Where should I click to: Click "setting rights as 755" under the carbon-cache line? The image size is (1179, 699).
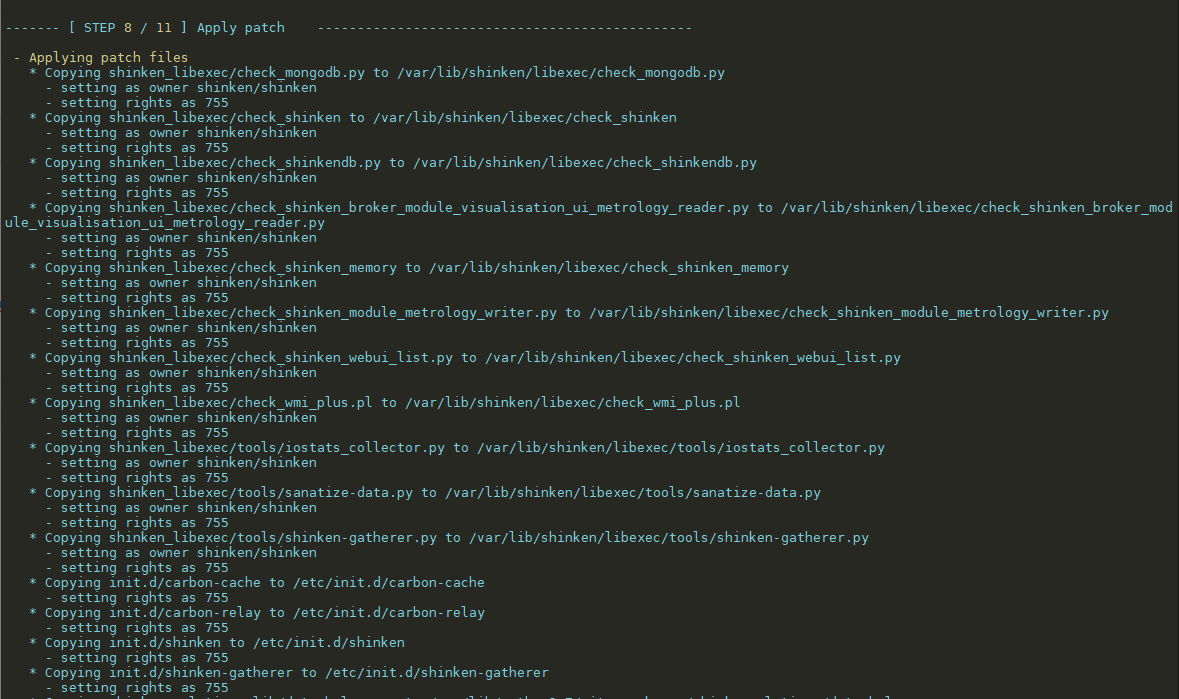(144, 598)
